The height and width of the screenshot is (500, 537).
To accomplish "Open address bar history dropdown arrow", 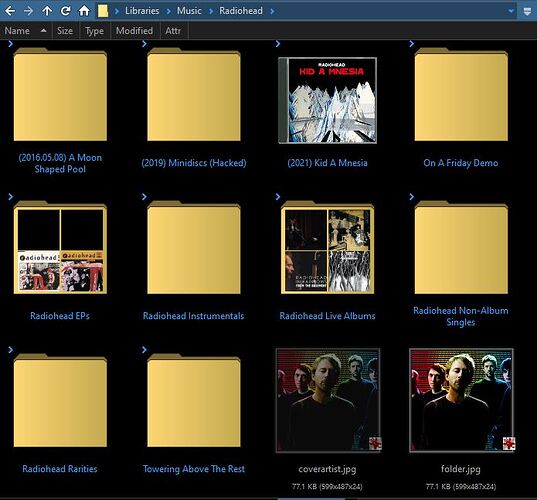I will (x=511, y=11).
